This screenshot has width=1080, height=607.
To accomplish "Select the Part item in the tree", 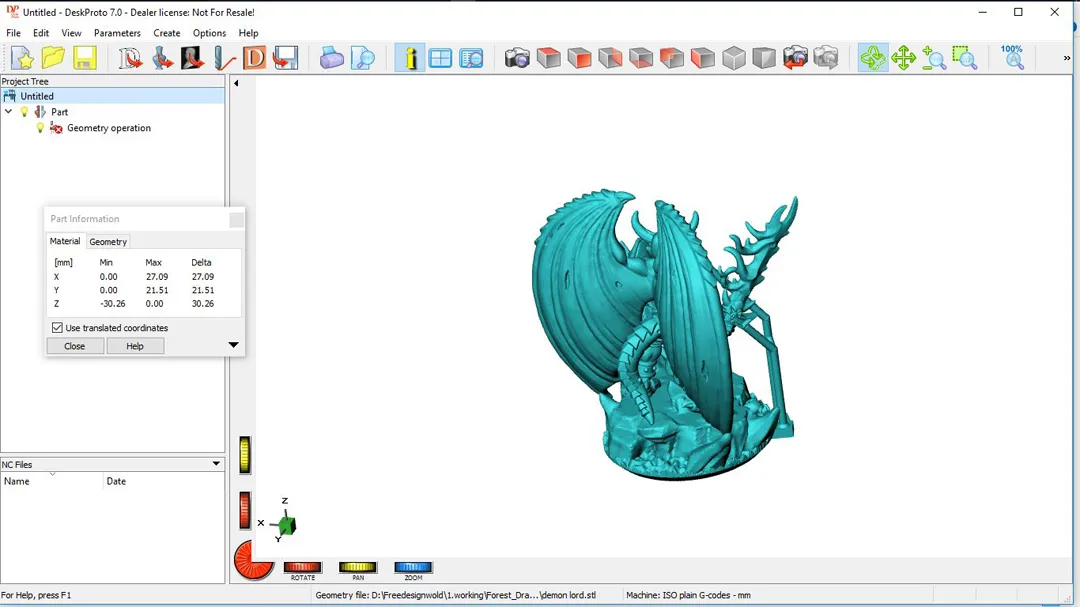I will click(x=59, y=112).
